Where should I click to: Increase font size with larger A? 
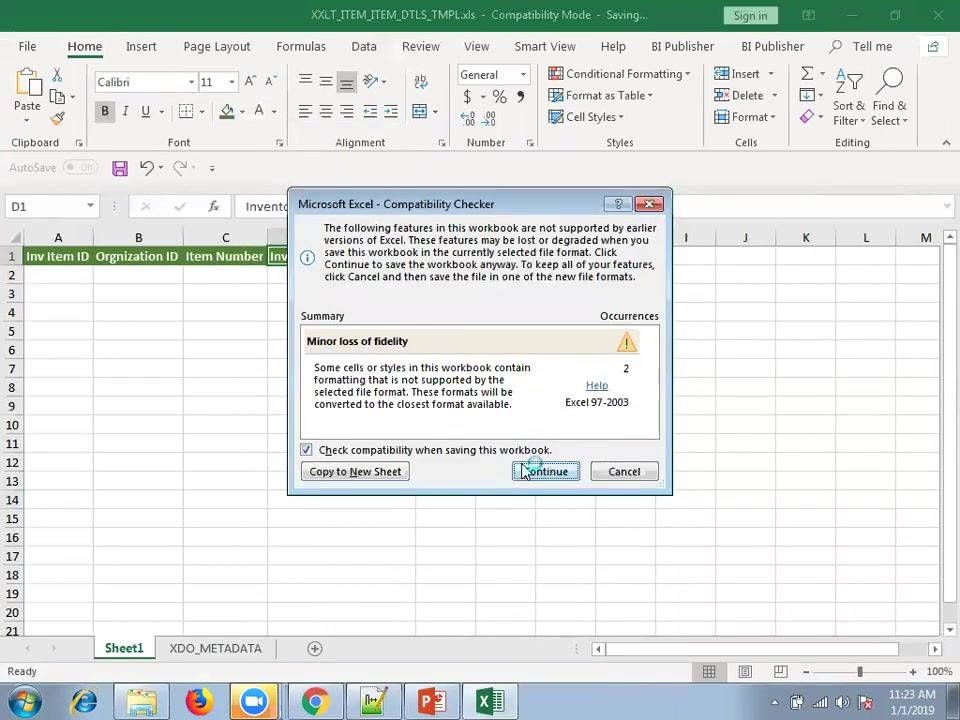(250, 81)
